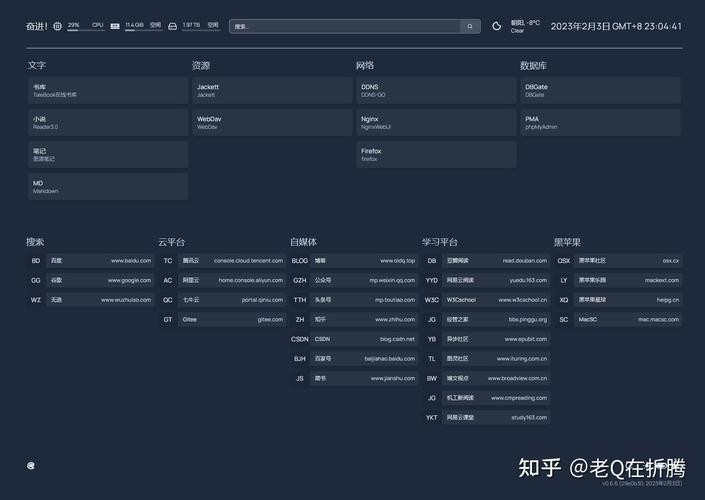Click the disk drive icon beside 1.97 TB

[172, 26]
